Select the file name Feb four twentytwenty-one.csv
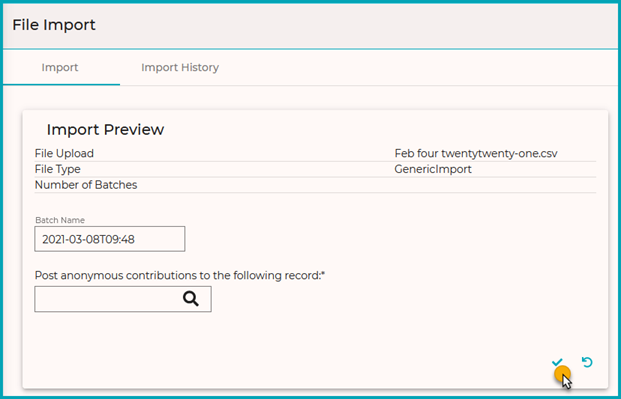 (476, 154)
